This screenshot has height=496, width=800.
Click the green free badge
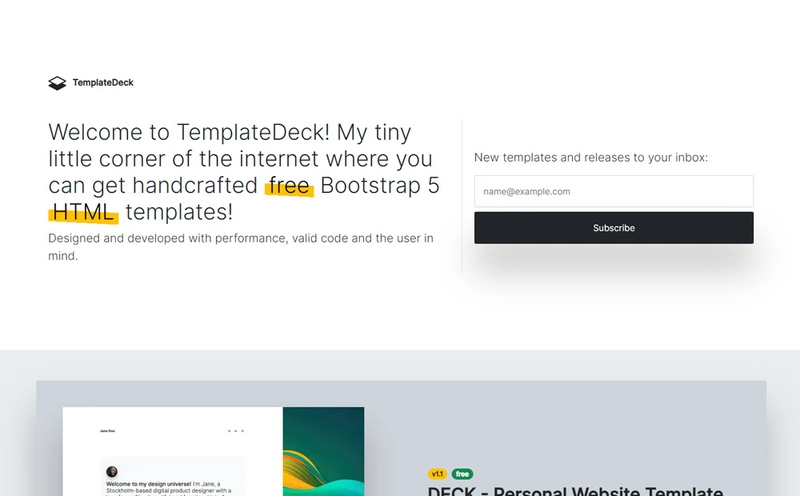[x=462, y=474]
